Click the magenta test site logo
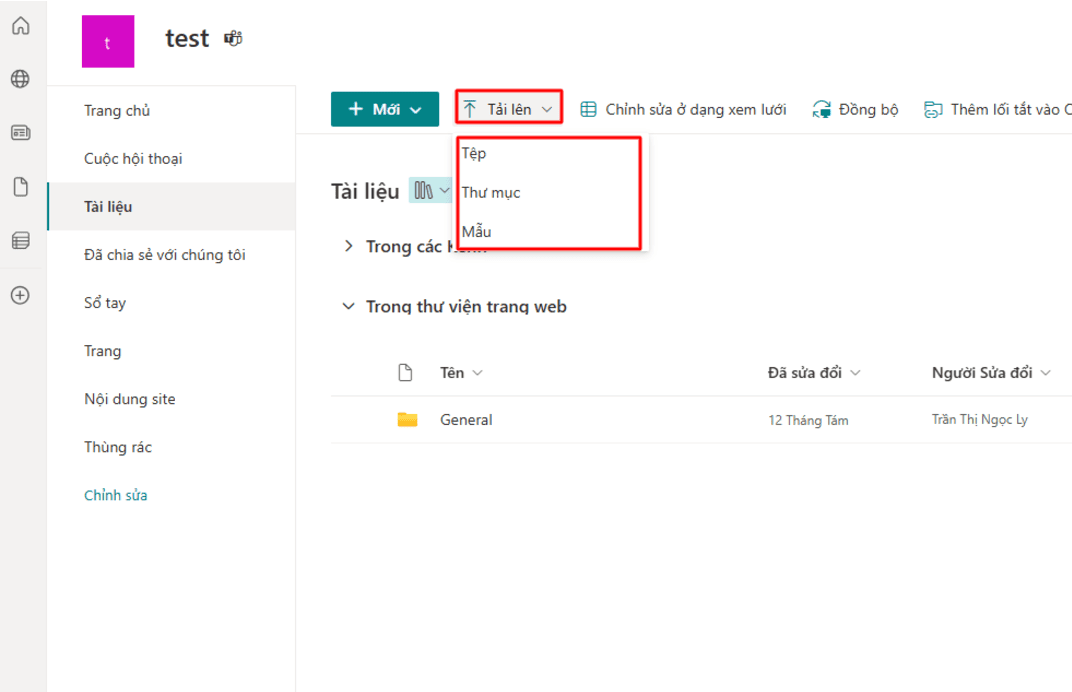 coord(108,42)
